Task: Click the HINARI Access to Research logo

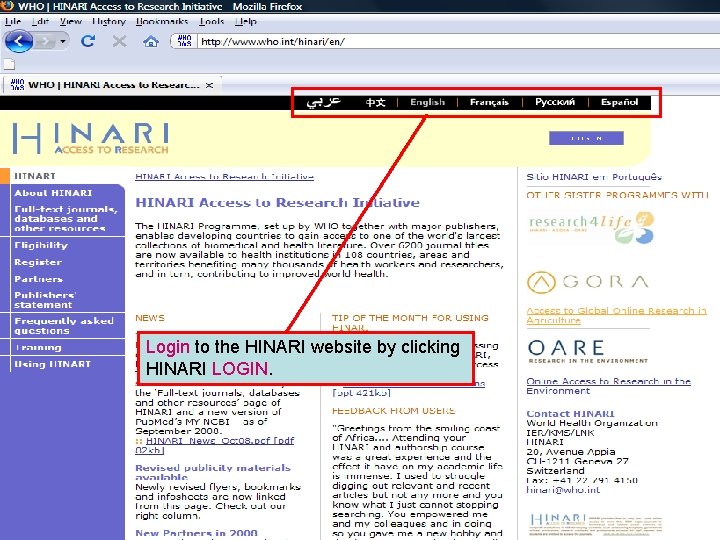Action: pos(90,138)
